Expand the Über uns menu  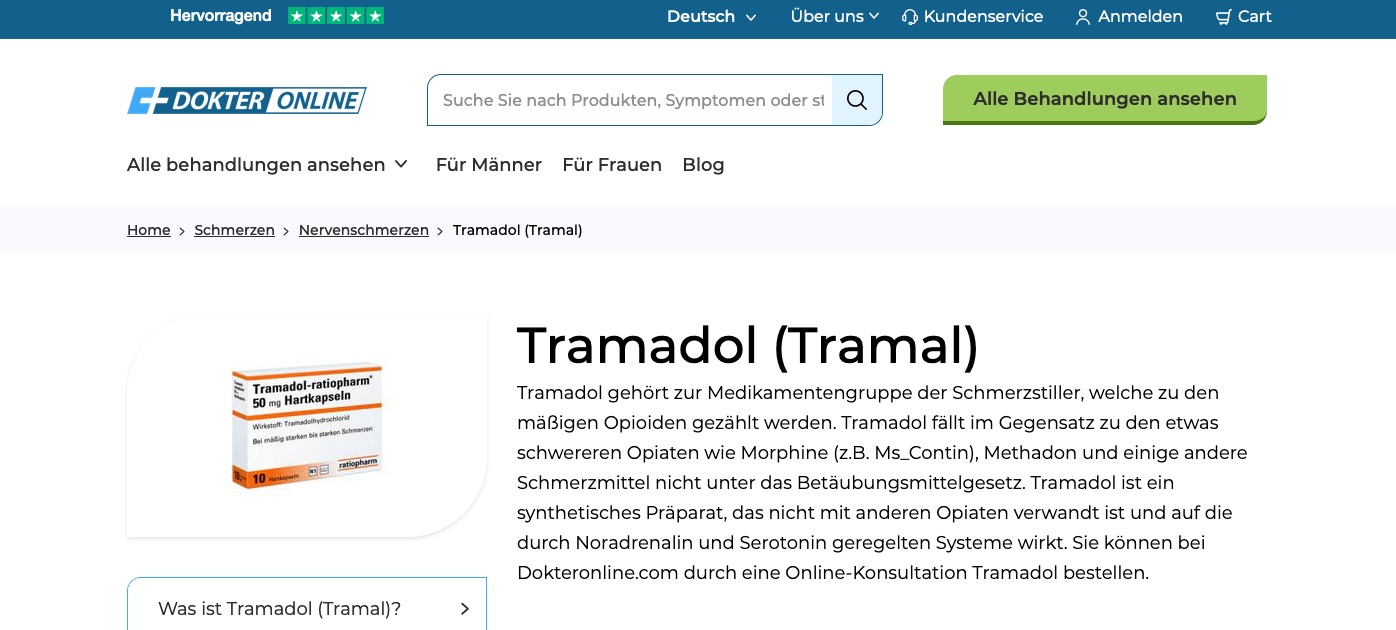pyautogui.click(x=835, y=16)
